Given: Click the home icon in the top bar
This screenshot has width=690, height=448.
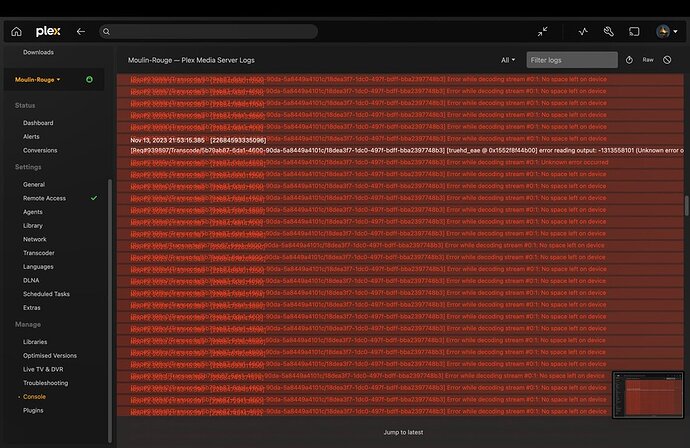Looking at the screenshot, I should click(16, 31).
